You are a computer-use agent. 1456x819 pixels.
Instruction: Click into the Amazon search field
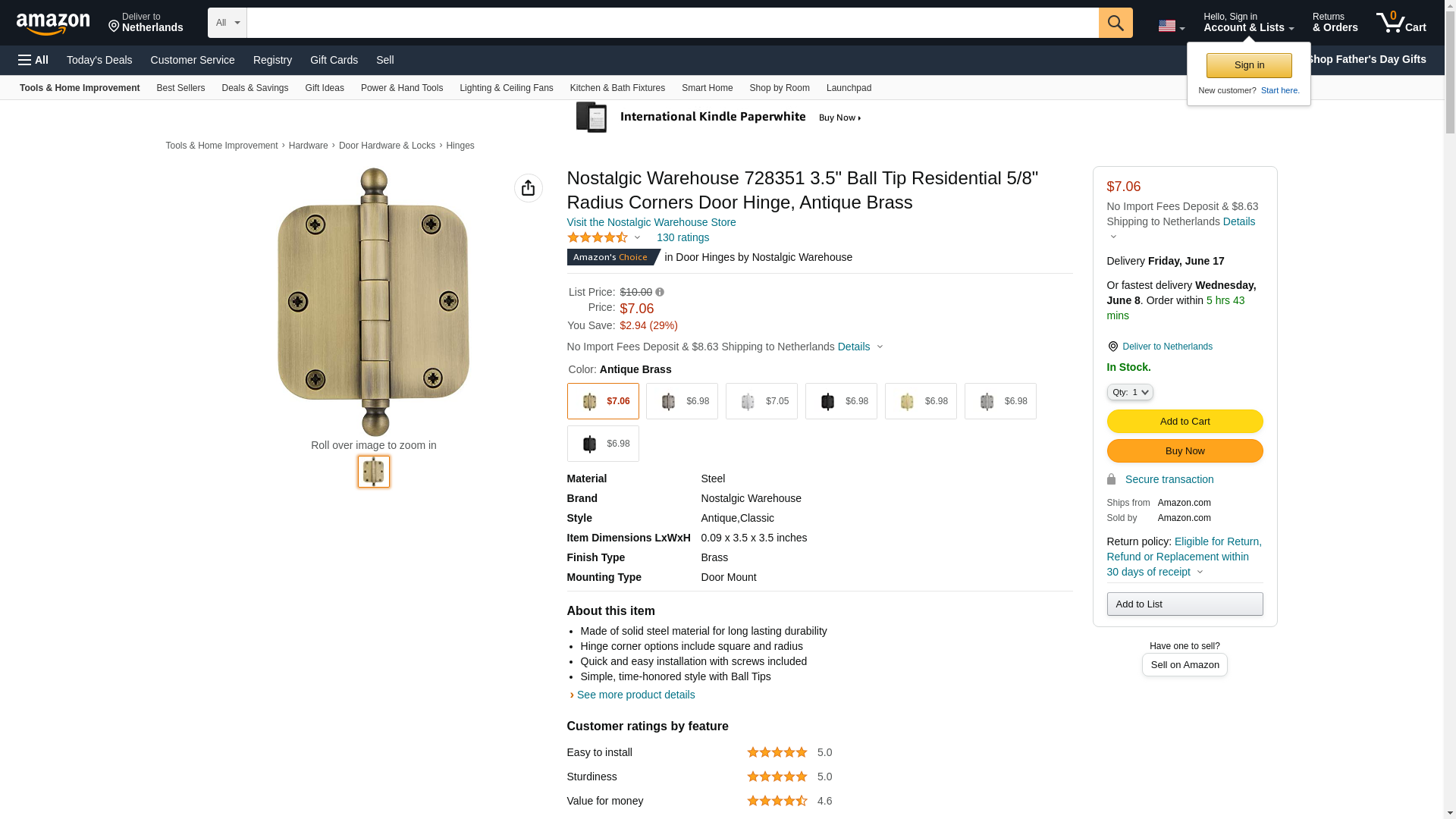tap(672, 23)
